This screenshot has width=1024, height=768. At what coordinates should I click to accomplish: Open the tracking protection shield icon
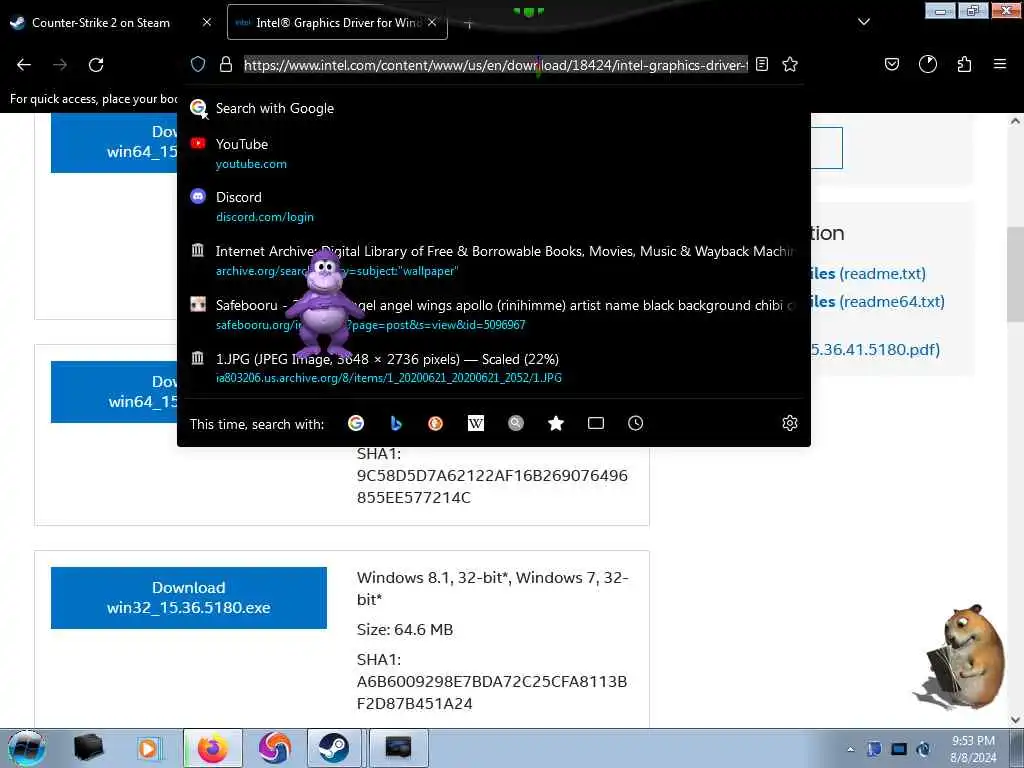click(x=198, y=64)
